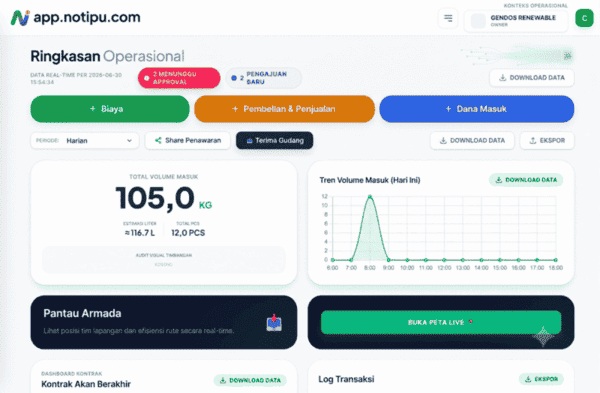
Task: Click the Kontrak Akan Berakhir heading
Action: pos(86,384)
